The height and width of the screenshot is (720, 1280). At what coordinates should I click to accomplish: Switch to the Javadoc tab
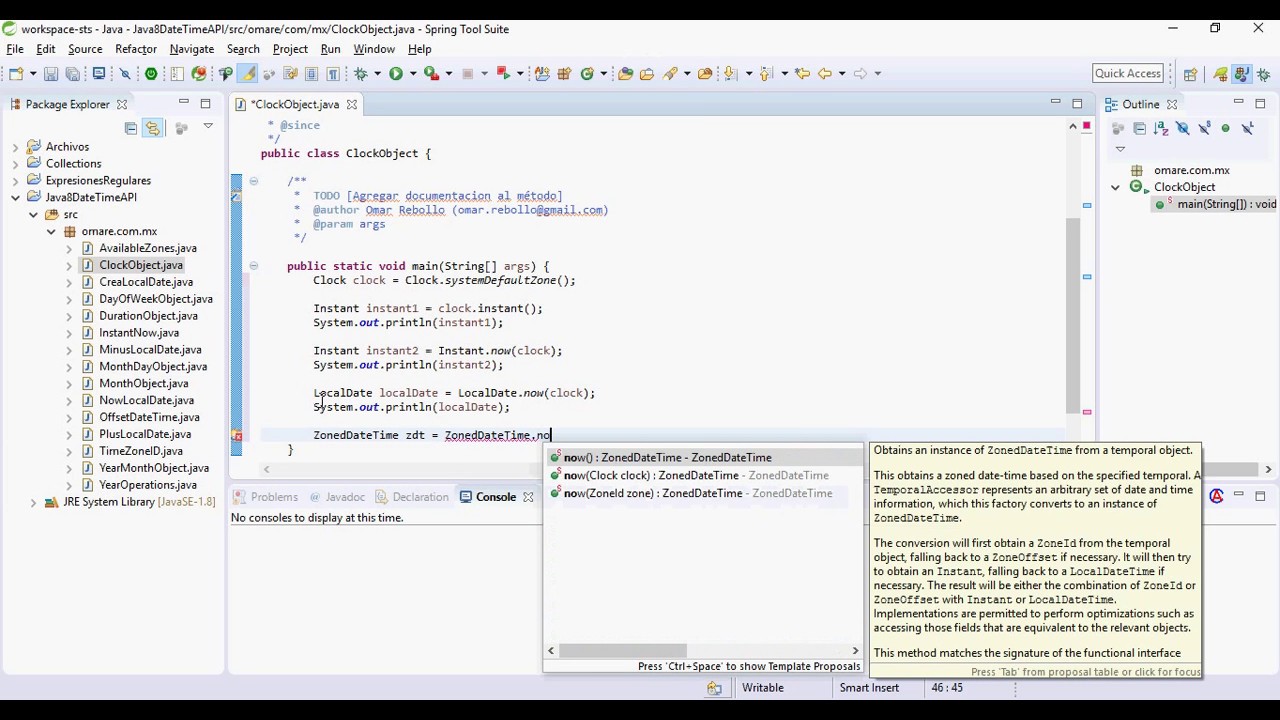point(335,497)
